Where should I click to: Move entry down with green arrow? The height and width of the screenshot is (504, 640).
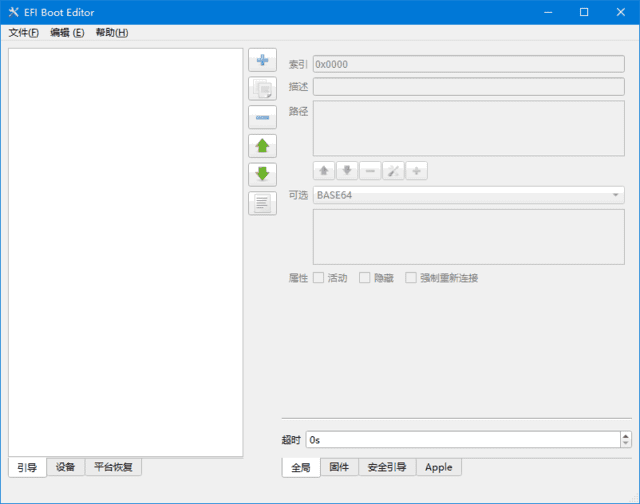[262, 174]
